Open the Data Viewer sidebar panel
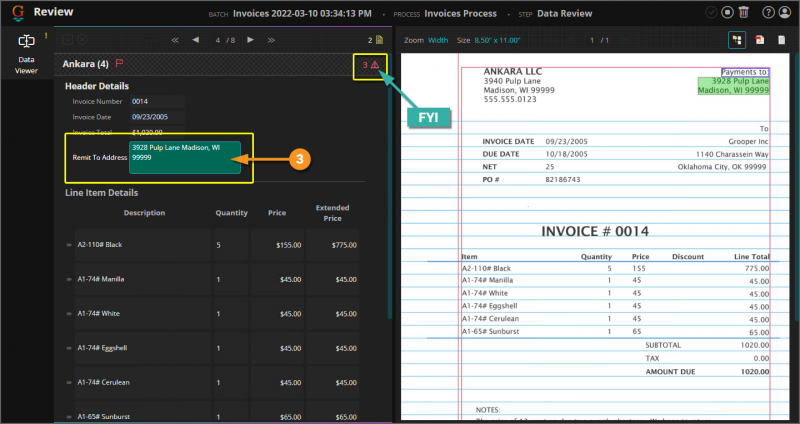 [26, 54]
